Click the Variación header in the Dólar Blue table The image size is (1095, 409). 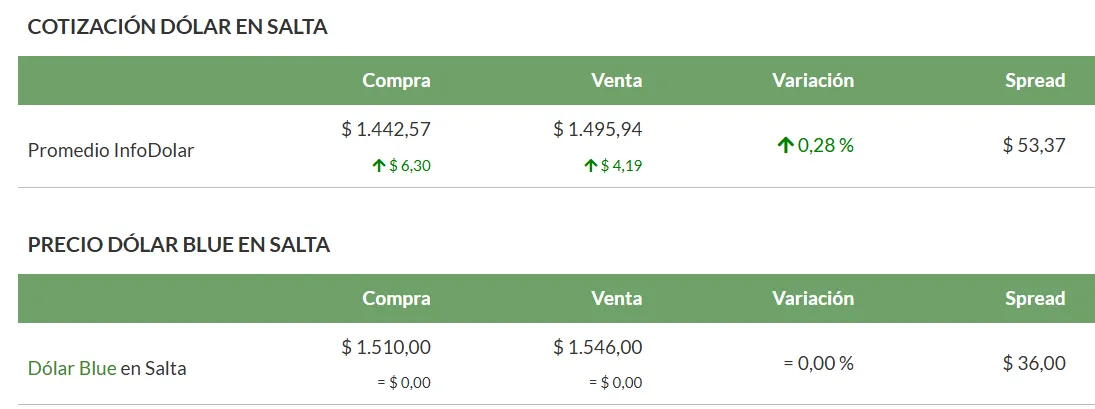pyautogui.click(x=812, y=298)
